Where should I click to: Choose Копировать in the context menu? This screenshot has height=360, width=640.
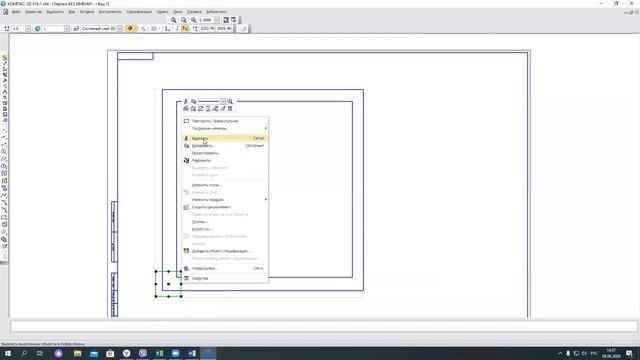[225, 146]
